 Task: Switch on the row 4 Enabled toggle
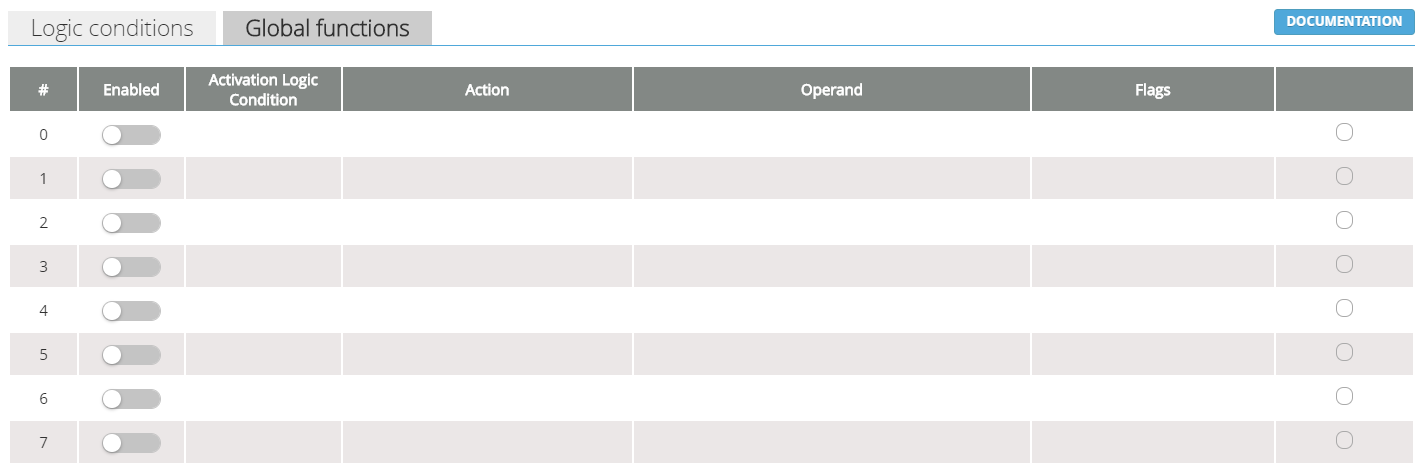[131, 311]
